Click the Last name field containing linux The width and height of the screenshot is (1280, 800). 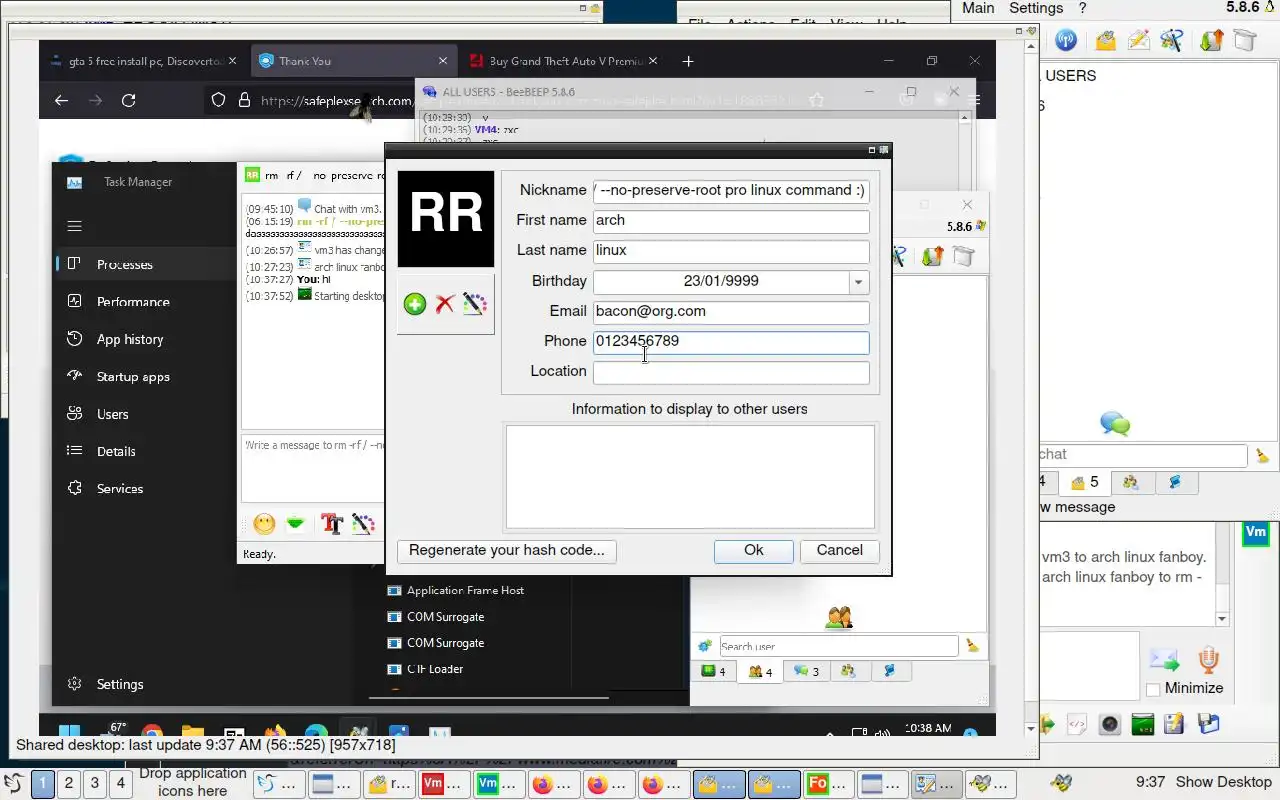pyautogui.click(x=731, y=251)
